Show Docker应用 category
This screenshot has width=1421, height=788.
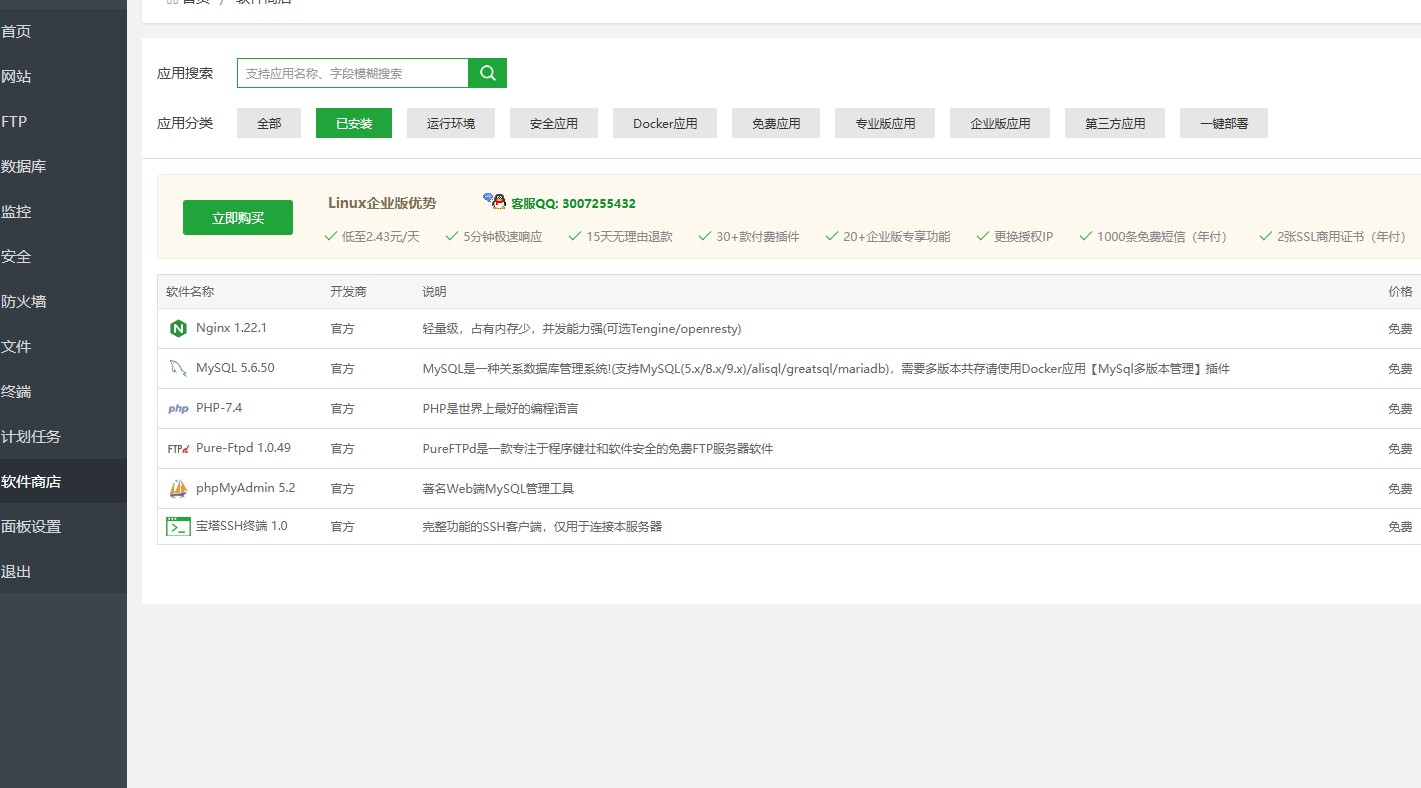(665, 123)
